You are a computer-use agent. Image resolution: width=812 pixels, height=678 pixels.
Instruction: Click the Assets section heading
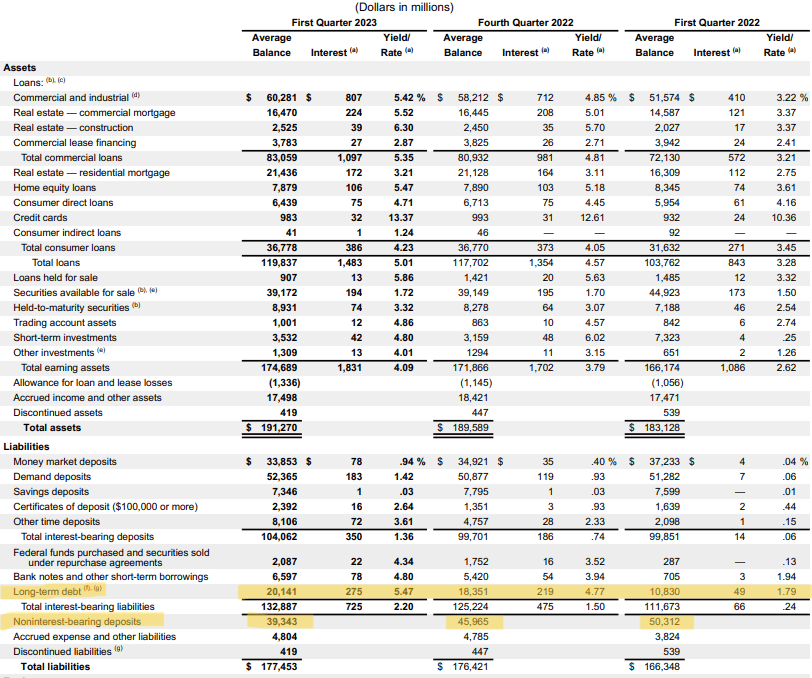pyautogui.click(x=20, y=67)
